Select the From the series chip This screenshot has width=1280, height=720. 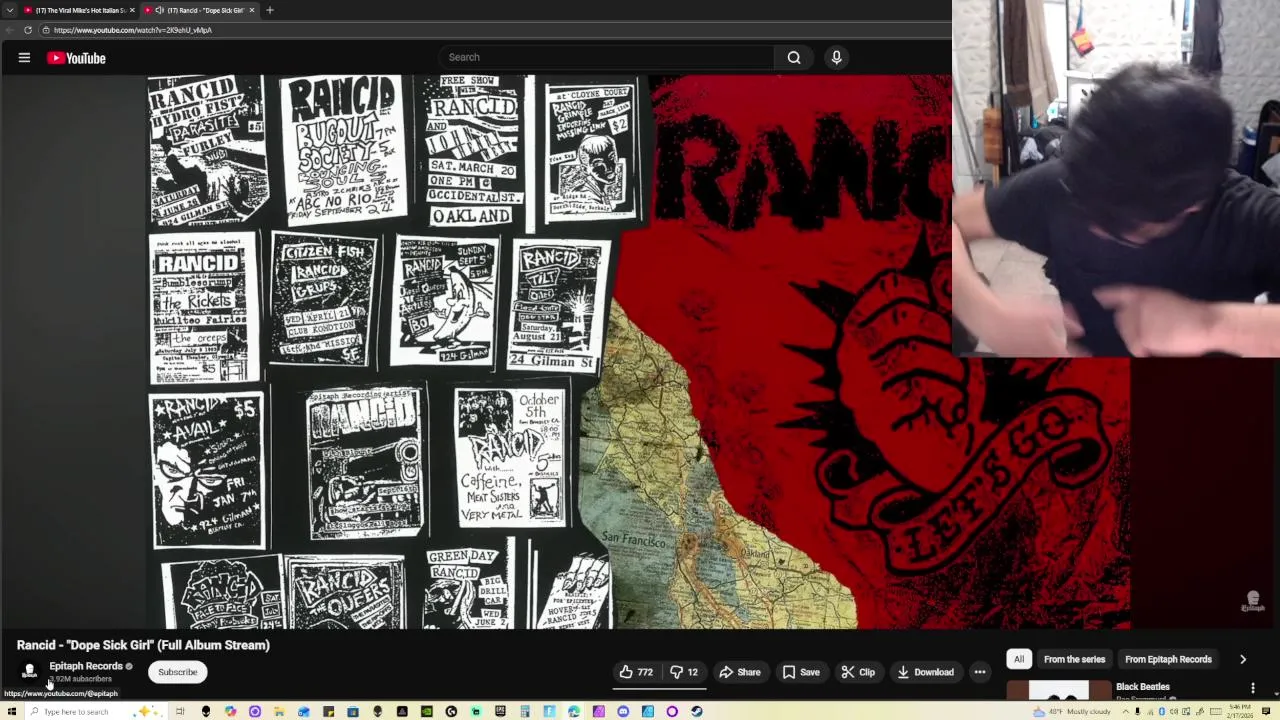tap(1074, 659)
